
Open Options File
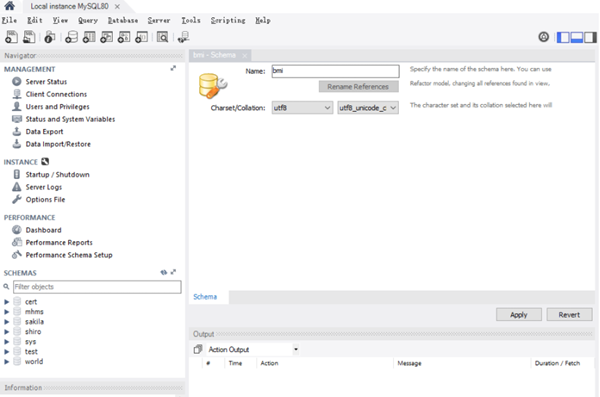point(45,199)
